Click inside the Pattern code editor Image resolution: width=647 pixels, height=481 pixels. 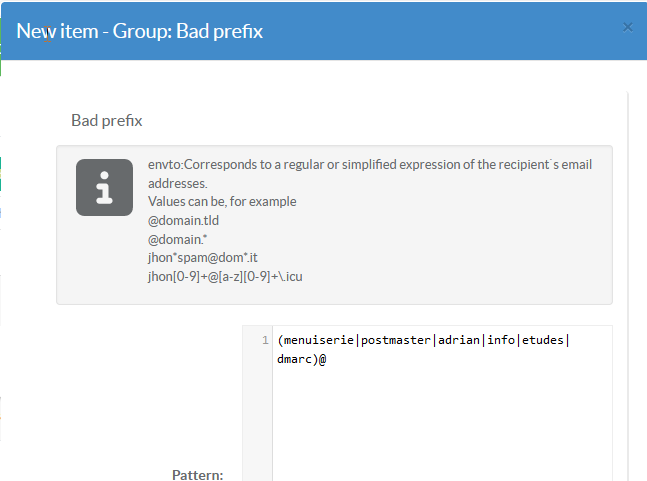click(440, 420)
